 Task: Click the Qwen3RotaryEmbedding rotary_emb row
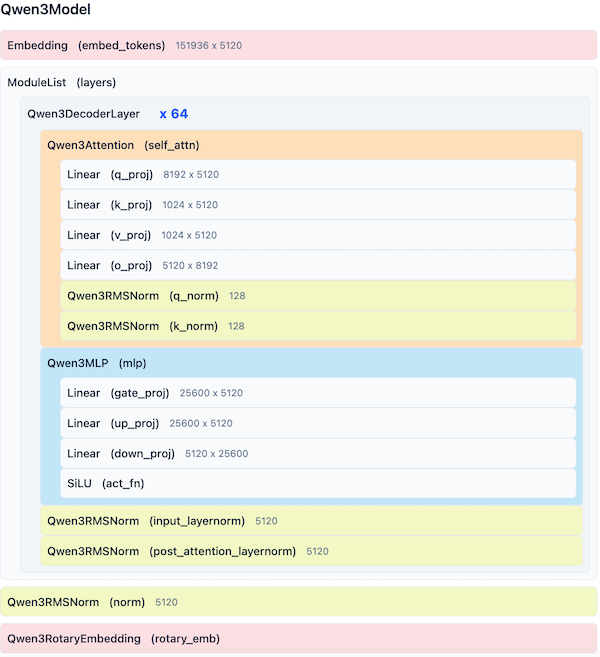(298, 638)
